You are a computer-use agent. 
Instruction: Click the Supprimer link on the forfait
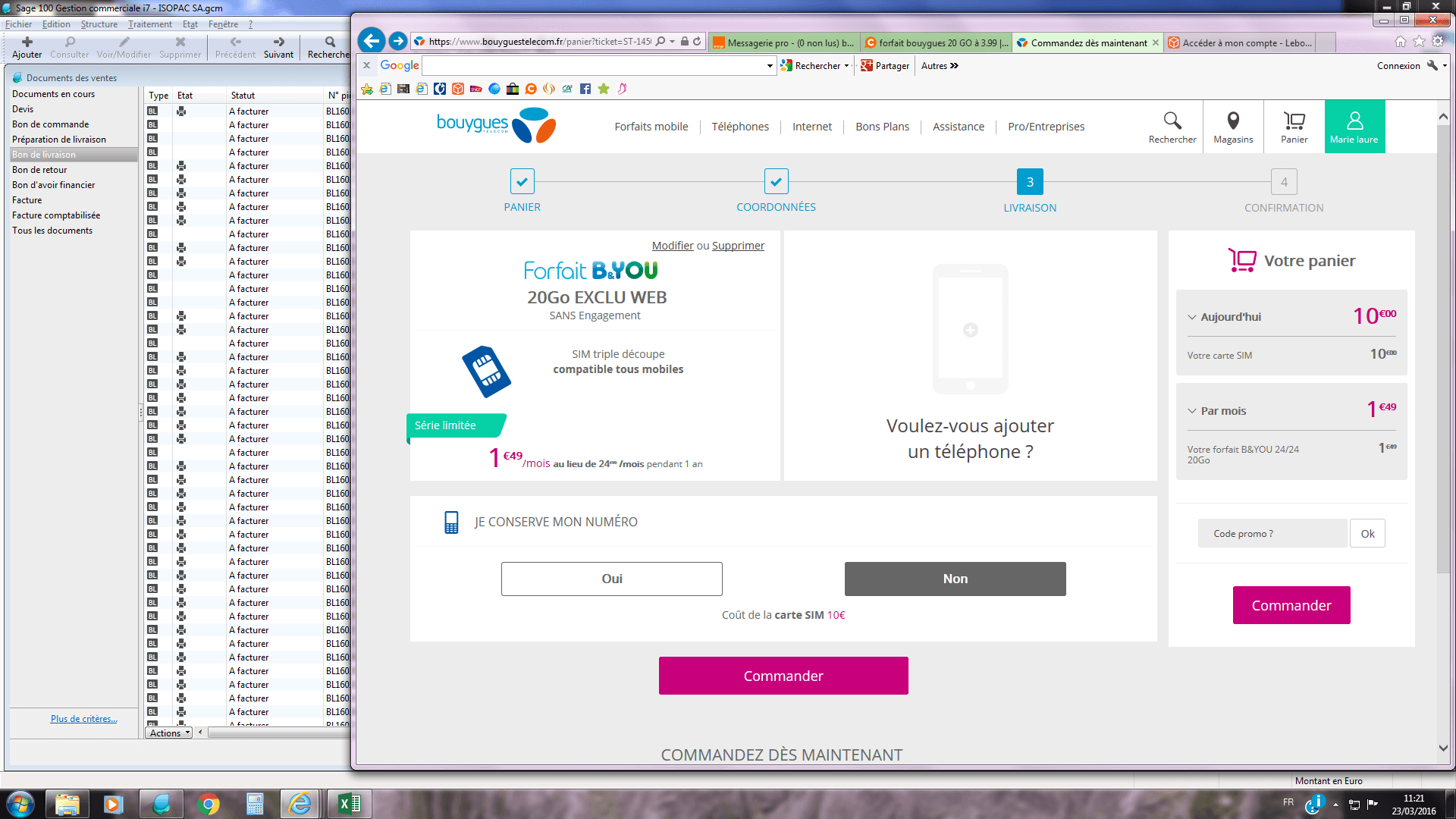coord(738,246)
